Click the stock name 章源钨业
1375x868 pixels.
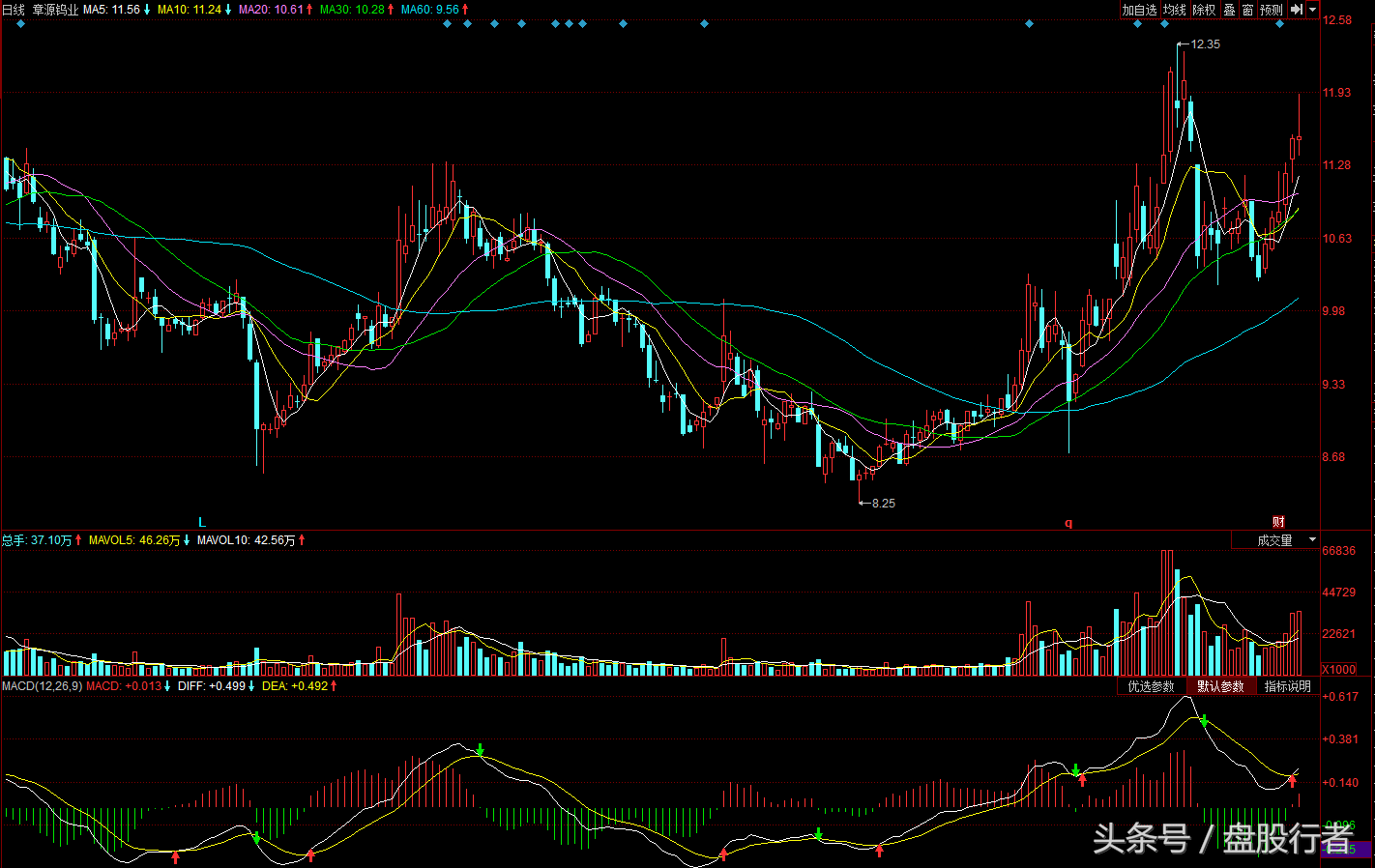(55, 10)
